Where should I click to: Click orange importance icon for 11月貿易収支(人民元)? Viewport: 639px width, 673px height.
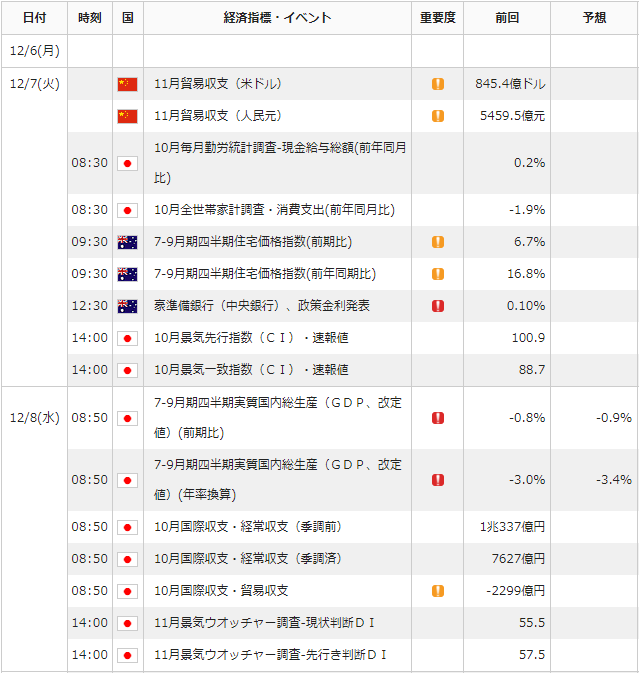coord(438,116)
